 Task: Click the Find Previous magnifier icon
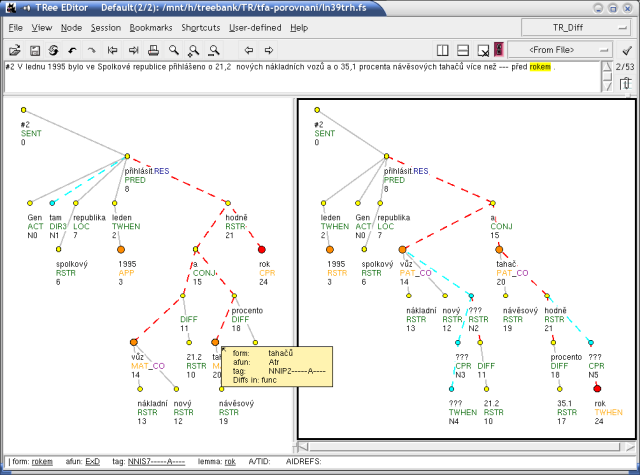(x=214, y=50)
